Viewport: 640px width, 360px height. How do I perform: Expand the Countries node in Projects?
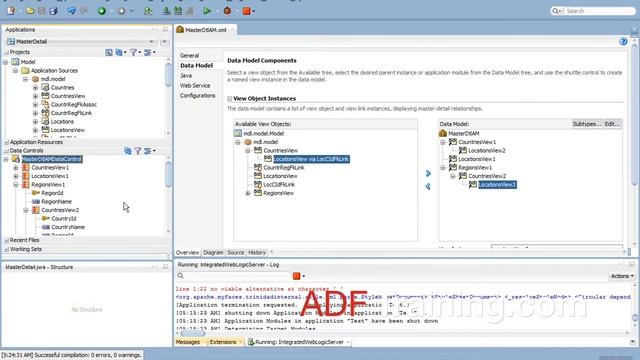(x=36, y=88)
